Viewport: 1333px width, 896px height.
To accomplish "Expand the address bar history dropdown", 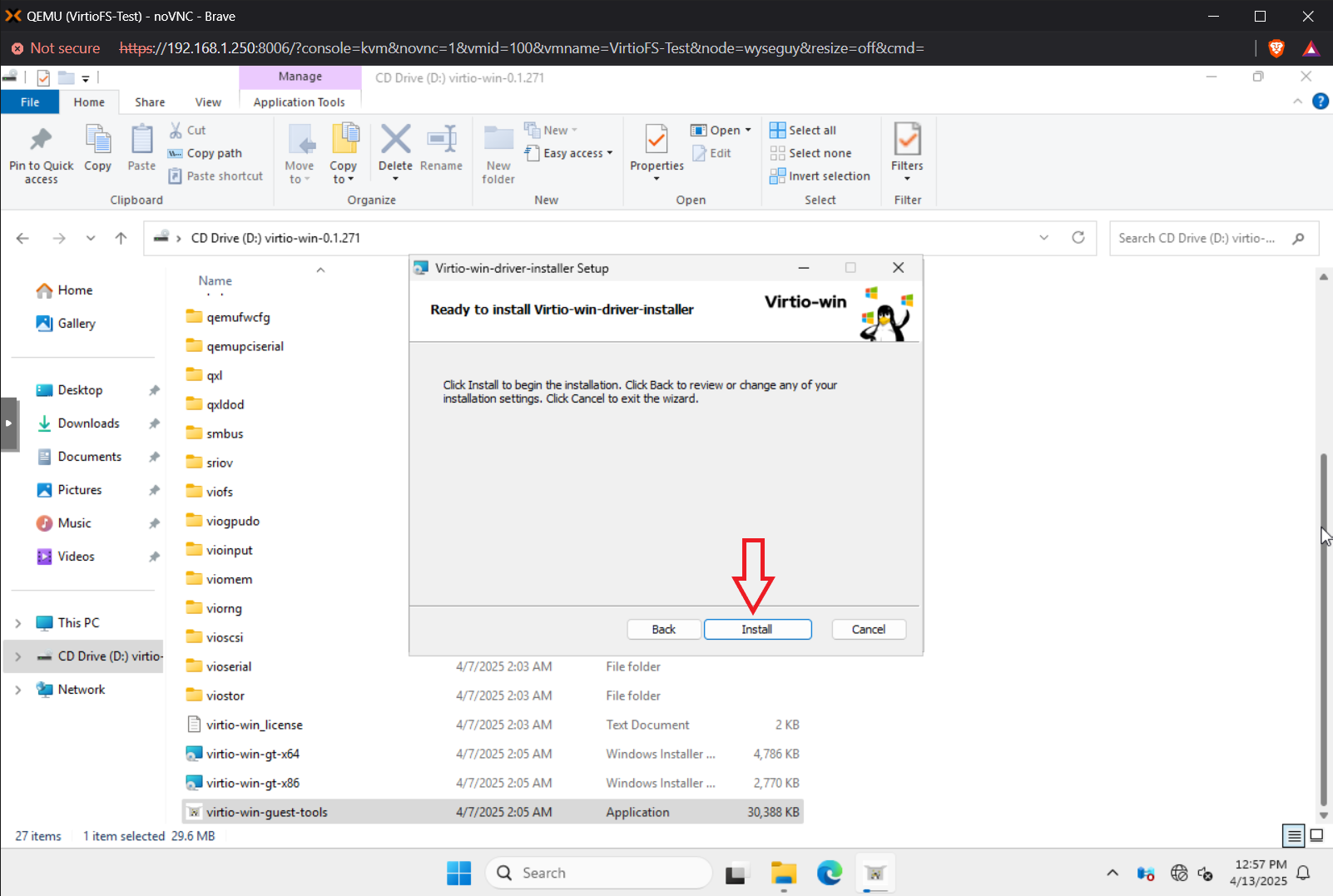I will [1044, 238].
